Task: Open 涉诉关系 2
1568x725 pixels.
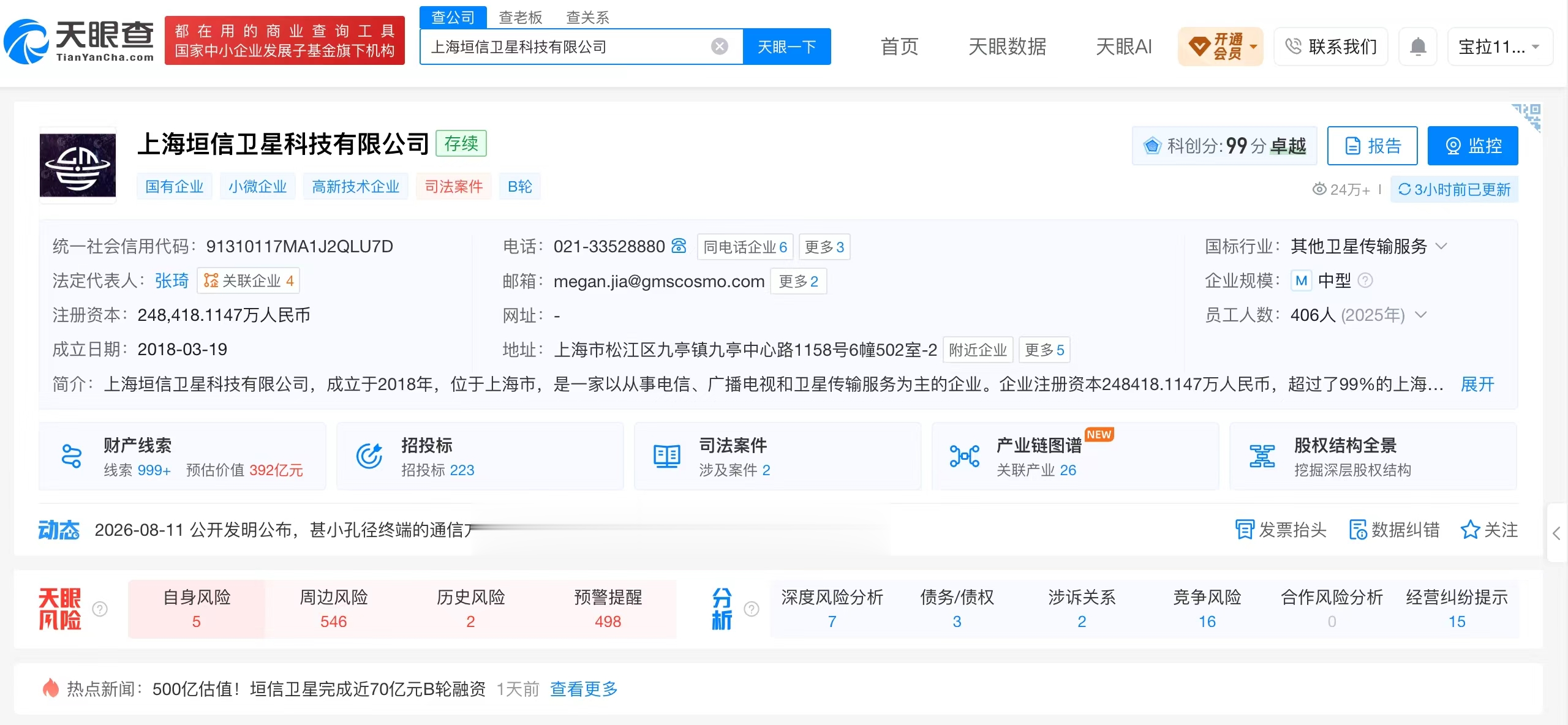Action: 1082,609
